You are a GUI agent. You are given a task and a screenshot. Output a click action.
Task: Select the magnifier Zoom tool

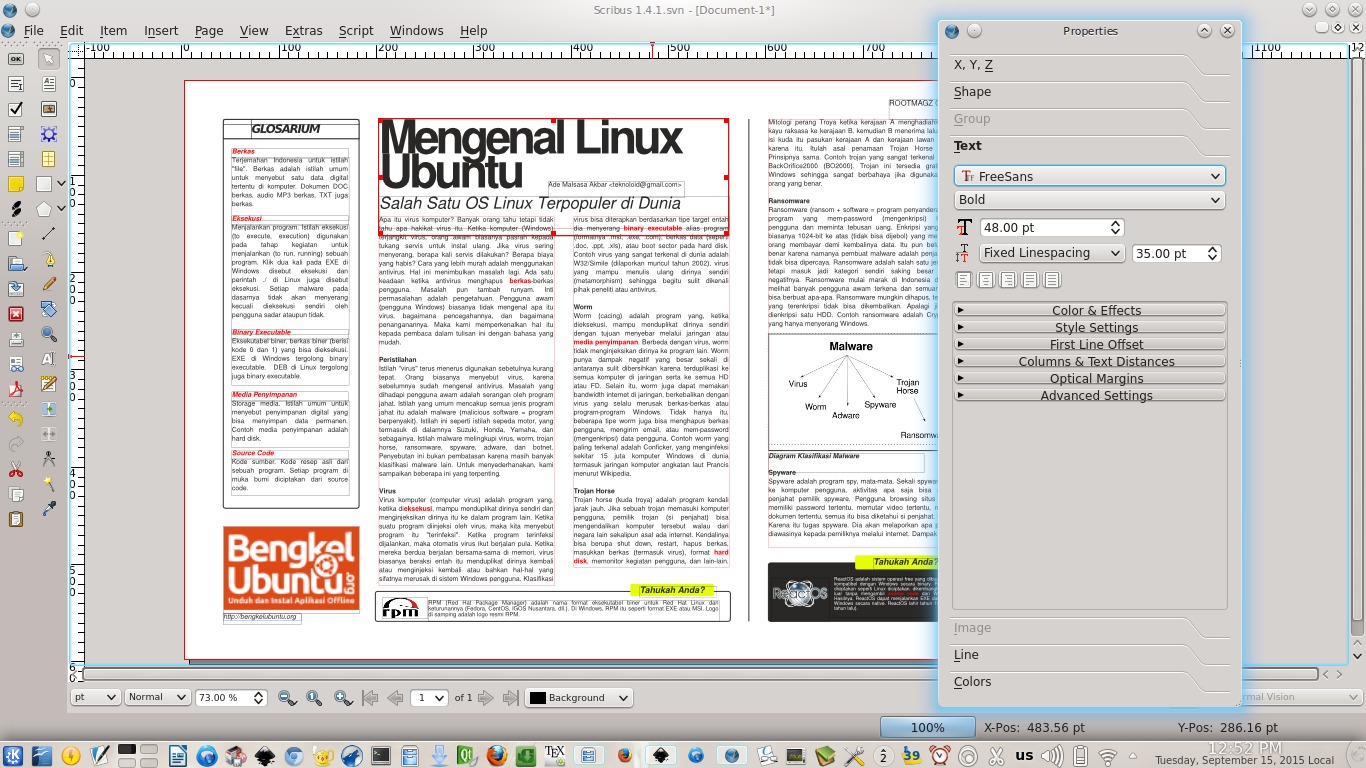[x=48, y=334]
